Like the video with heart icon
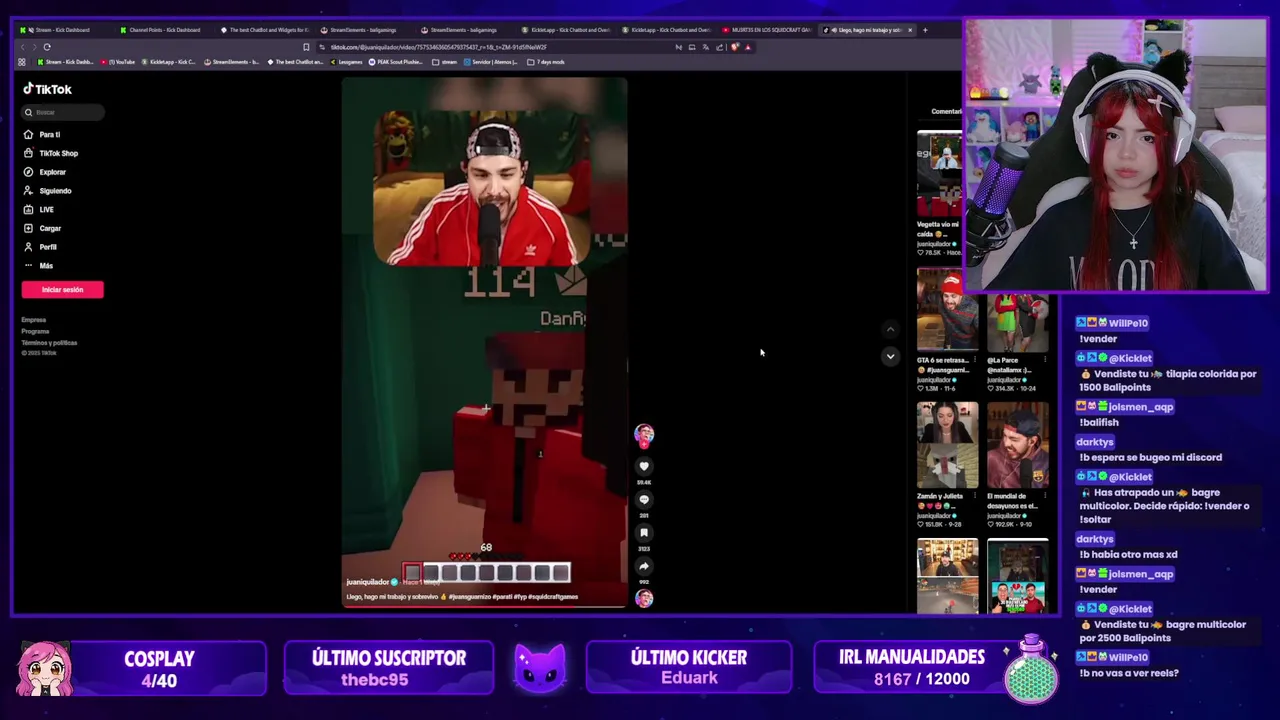Screen dimensions: 1280x720 coord(644,466)
